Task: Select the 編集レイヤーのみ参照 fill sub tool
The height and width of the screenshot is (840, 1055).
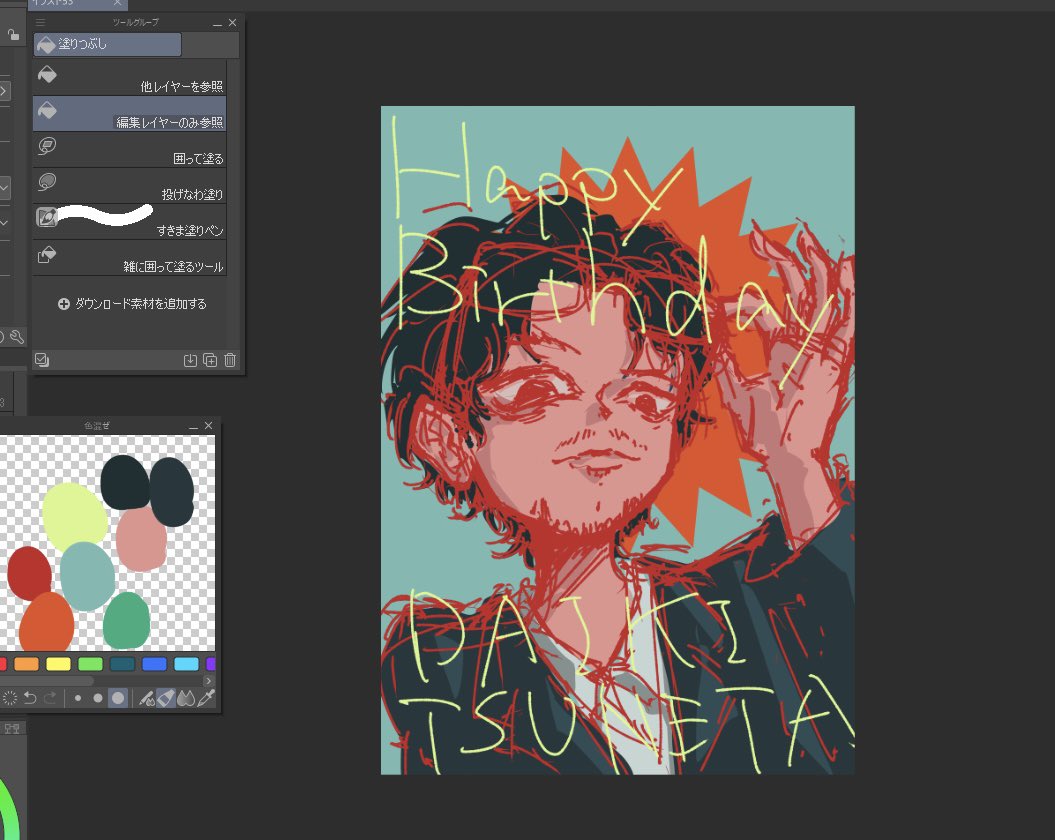Action: [130, 113]
